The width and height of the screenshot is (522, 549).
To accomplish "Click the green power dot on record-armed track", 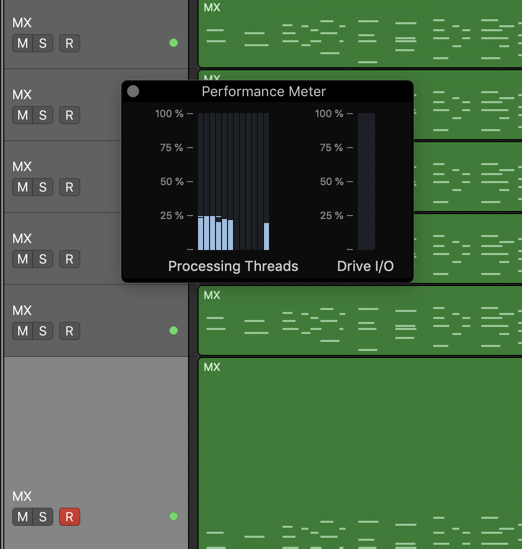I will [x=173, y=516].
